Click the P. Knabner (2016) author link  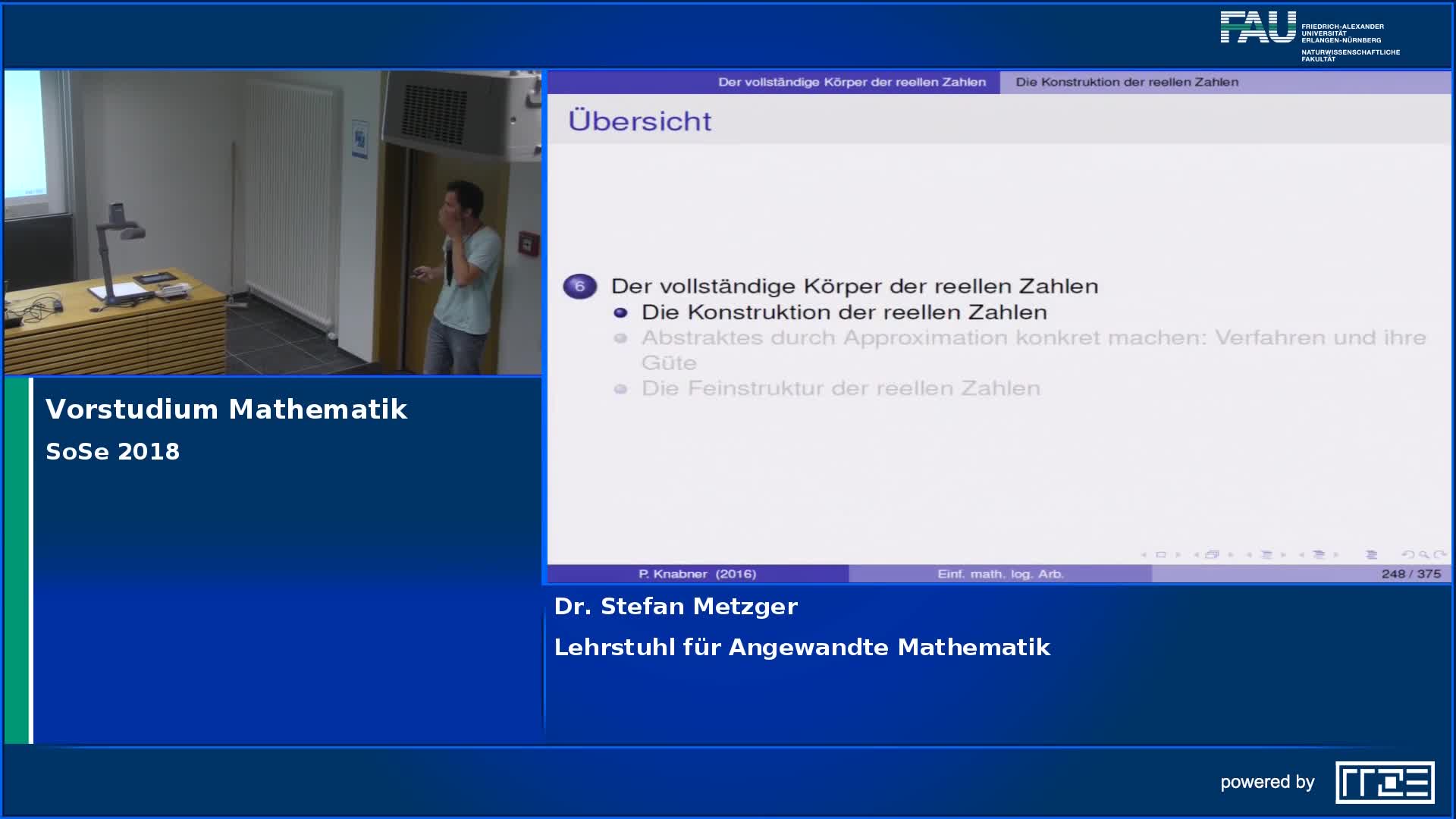coord(698,574)
